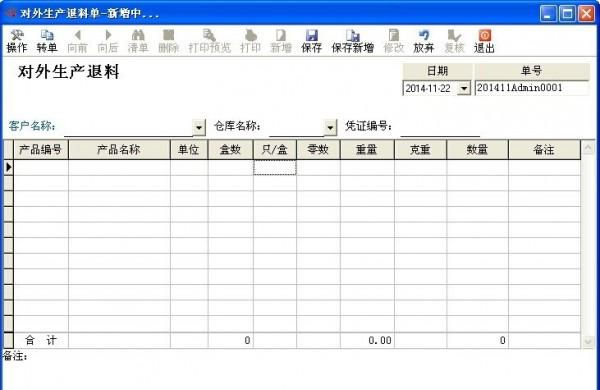The image size is (600, 390).
Task: Click the 新增 new document icon
Action: click(281, 41)
